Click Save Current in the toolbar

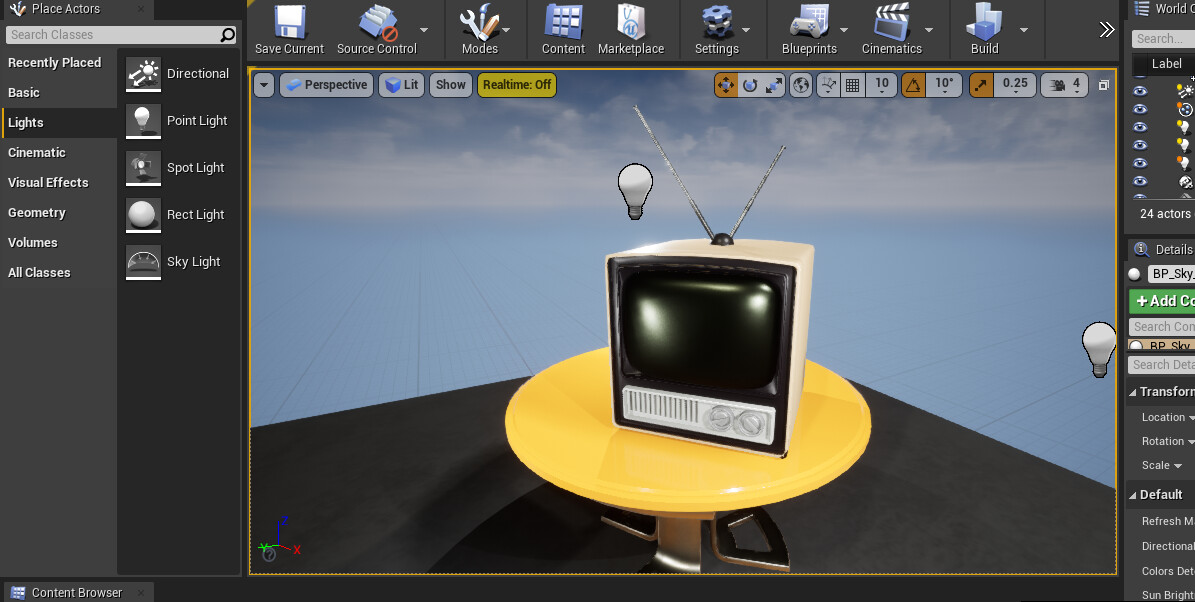point(288,30)
